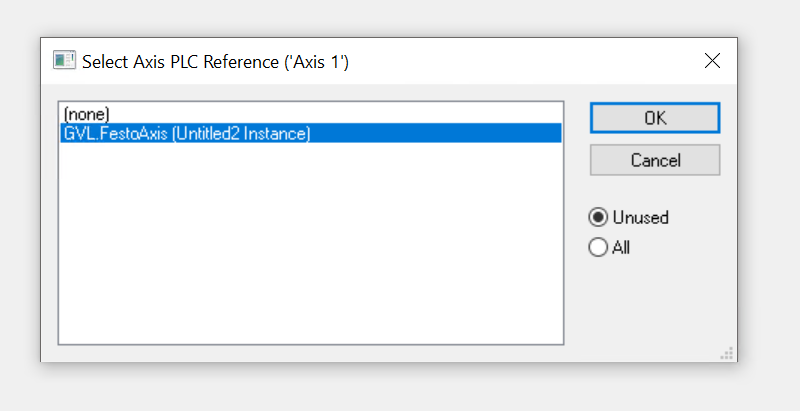This screenshot has width=800, height=411.
Task: Click the 'Untitled2 Instance' text in list
Action: 242,134
